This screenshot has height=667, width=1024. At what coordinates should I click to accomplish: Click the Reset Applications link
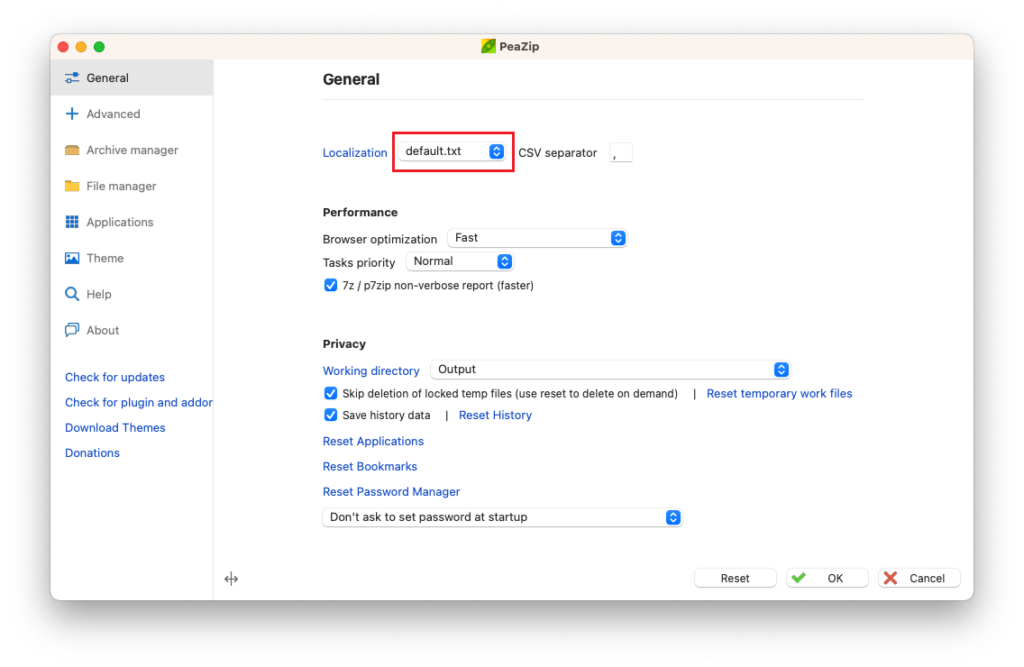[373, 441]
